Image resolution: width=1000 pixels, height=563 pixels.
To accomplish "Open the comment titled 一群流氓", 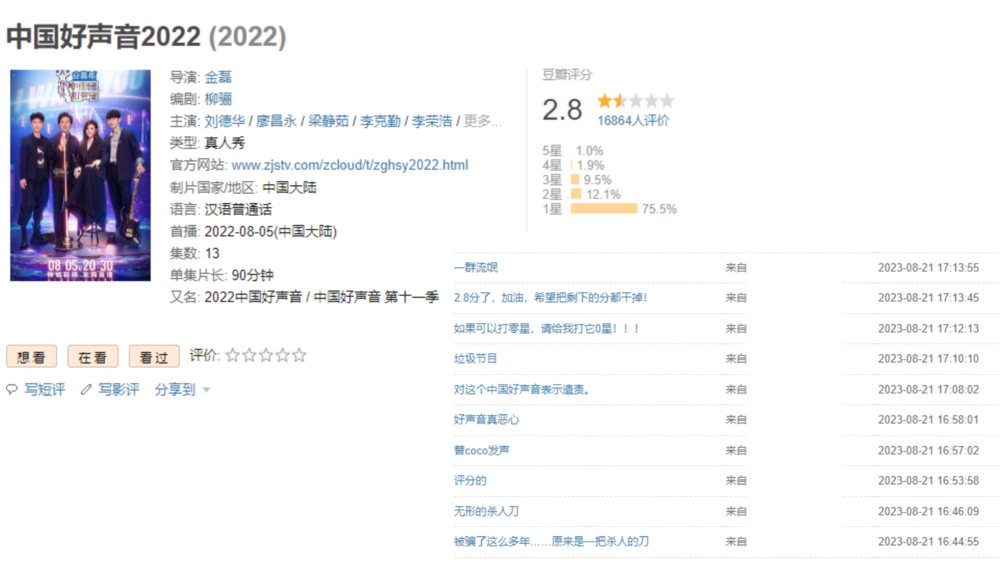I will [x=475, y=268].
